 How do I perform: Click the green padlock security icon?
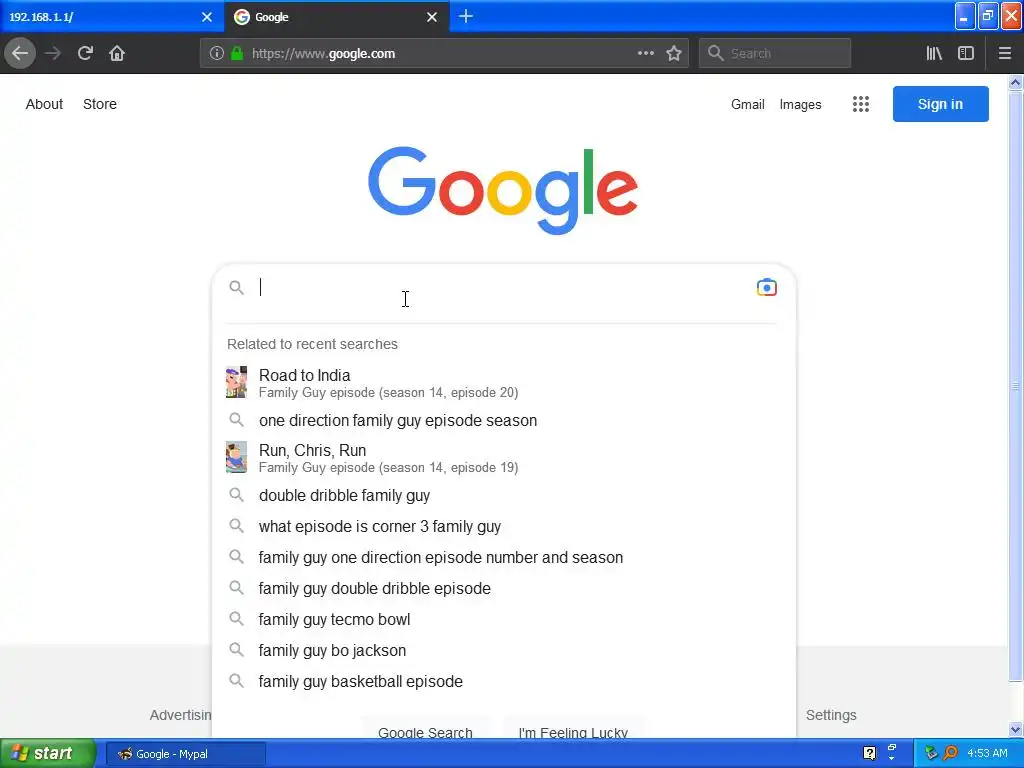(237, 54)
